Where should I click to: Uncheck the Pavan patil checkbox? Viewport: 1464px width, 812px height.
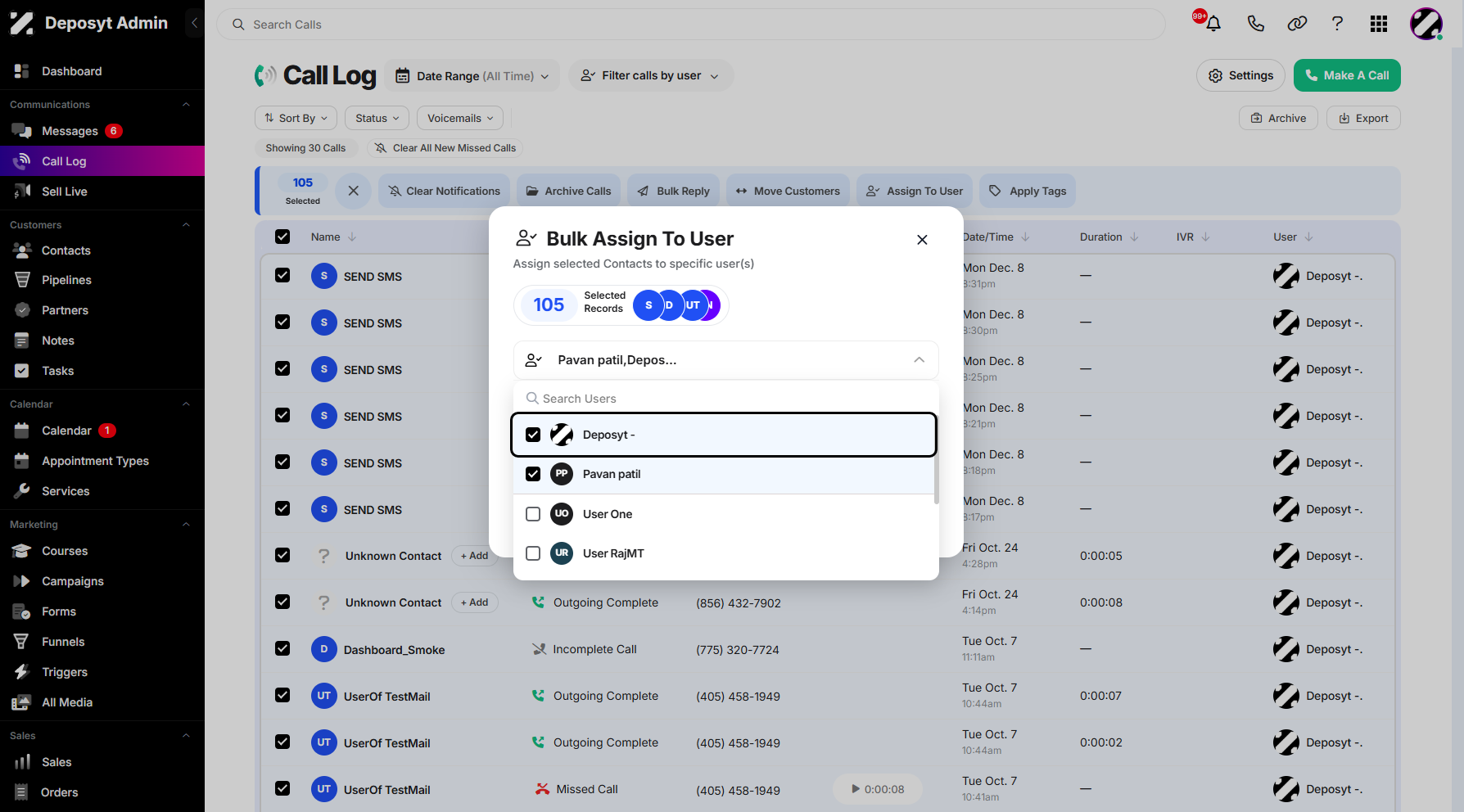(533, 474)
